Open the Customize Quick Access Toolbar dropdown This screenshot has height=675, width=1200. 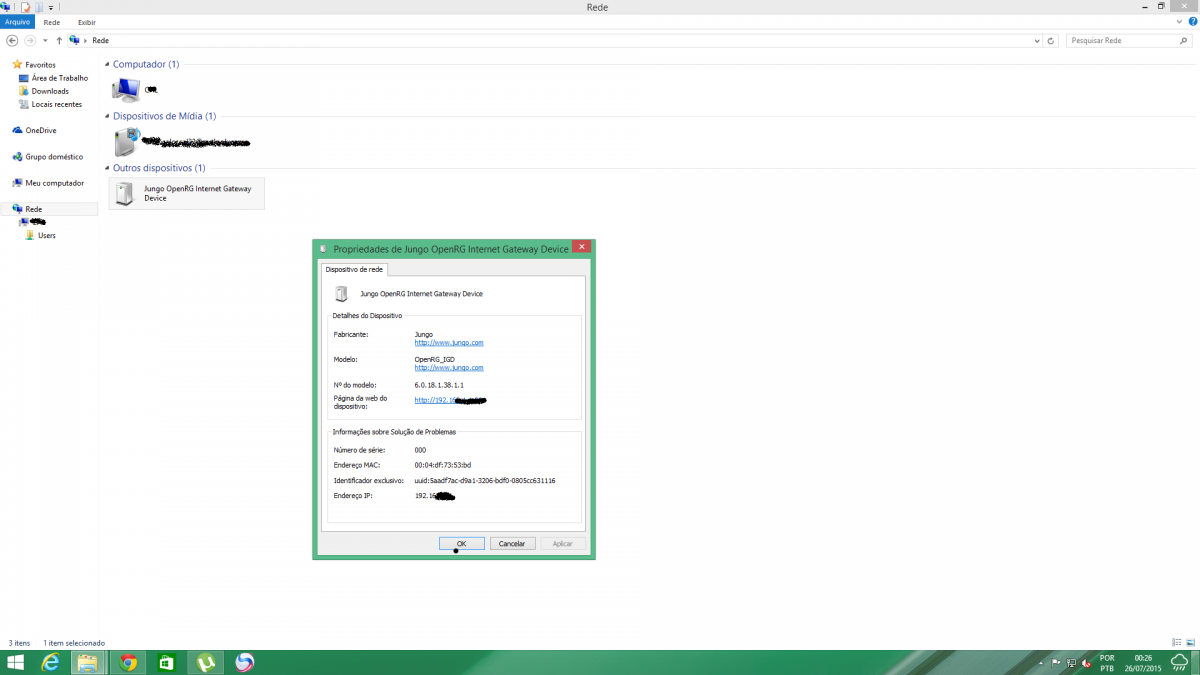pyautogui.click(x=51, y=7)
